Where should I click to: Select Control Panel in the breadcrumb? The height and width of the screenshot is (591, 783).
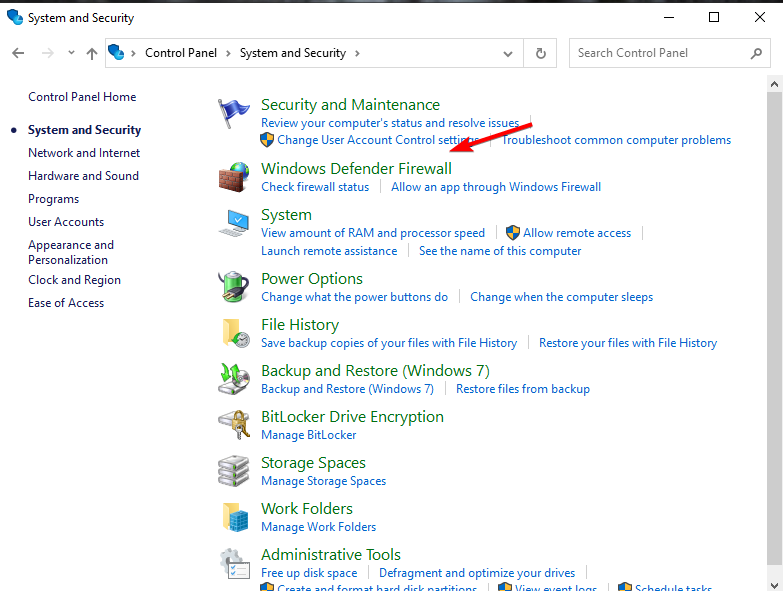[181, 53]
